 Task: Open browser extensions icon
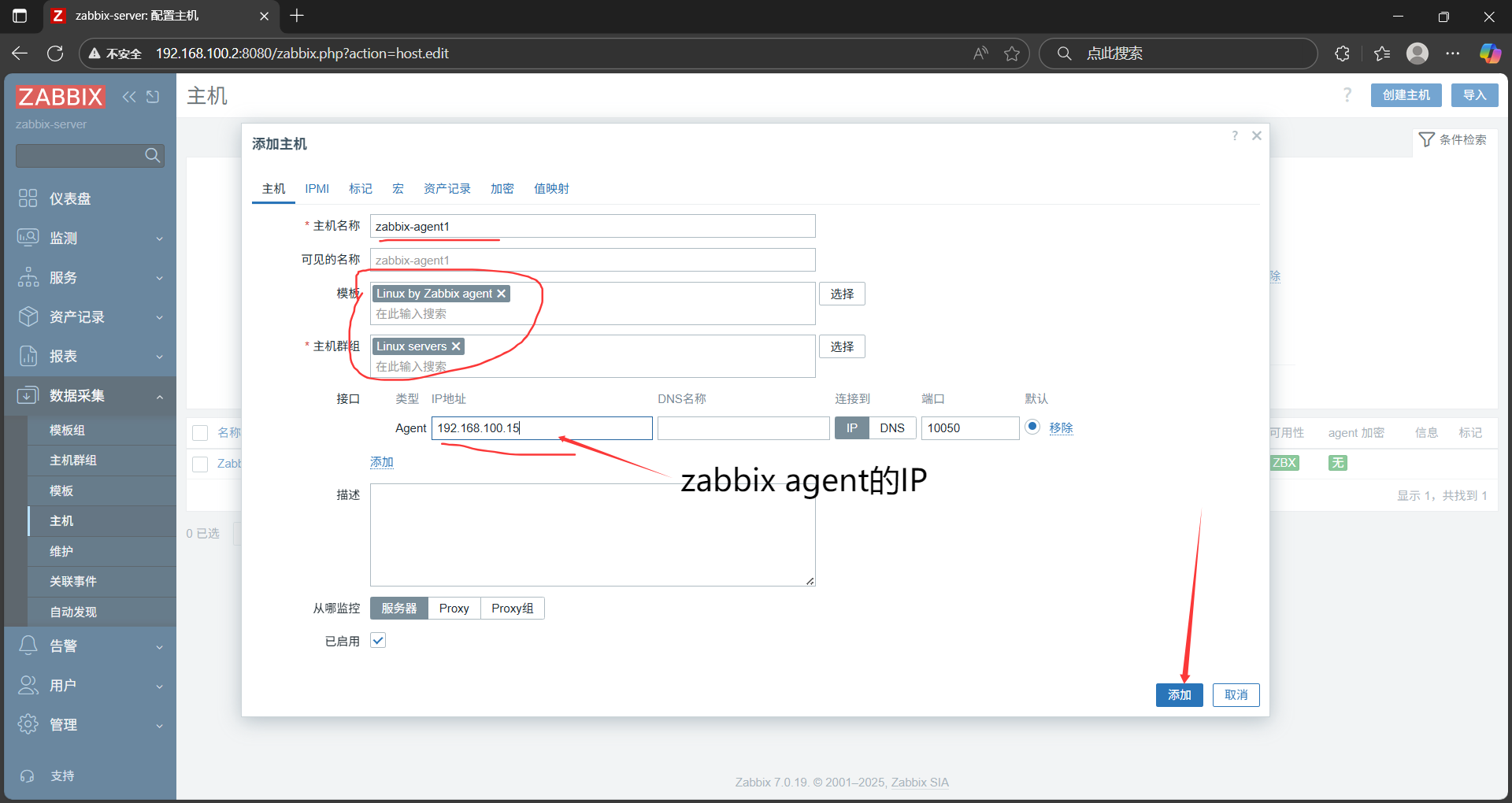[x=1343, y=54]
